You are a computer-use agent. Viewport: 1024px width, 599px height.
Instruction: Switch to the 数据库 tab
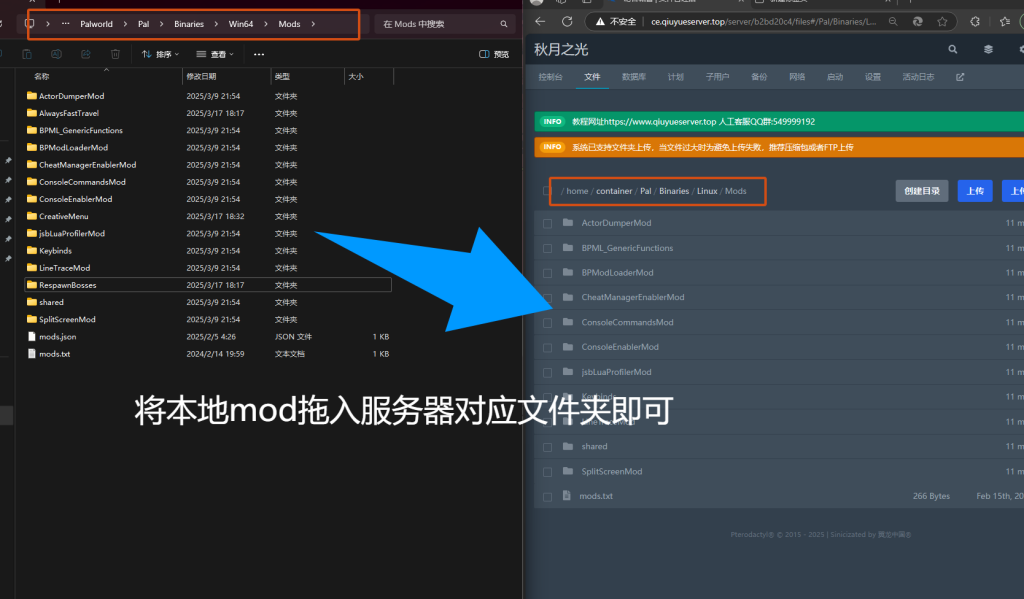(633, 77)
